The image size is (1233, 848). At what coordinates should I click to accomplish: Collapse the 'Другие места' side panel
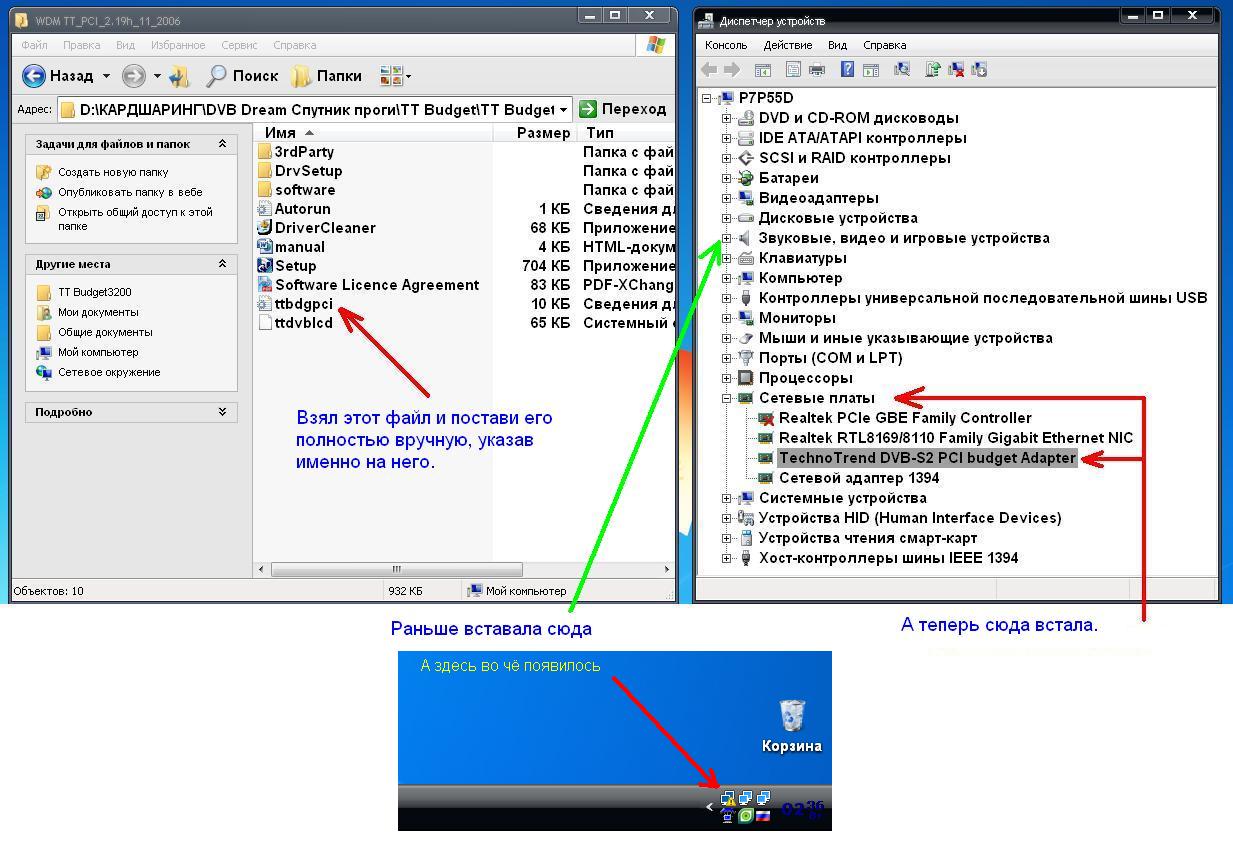point(222,264)
